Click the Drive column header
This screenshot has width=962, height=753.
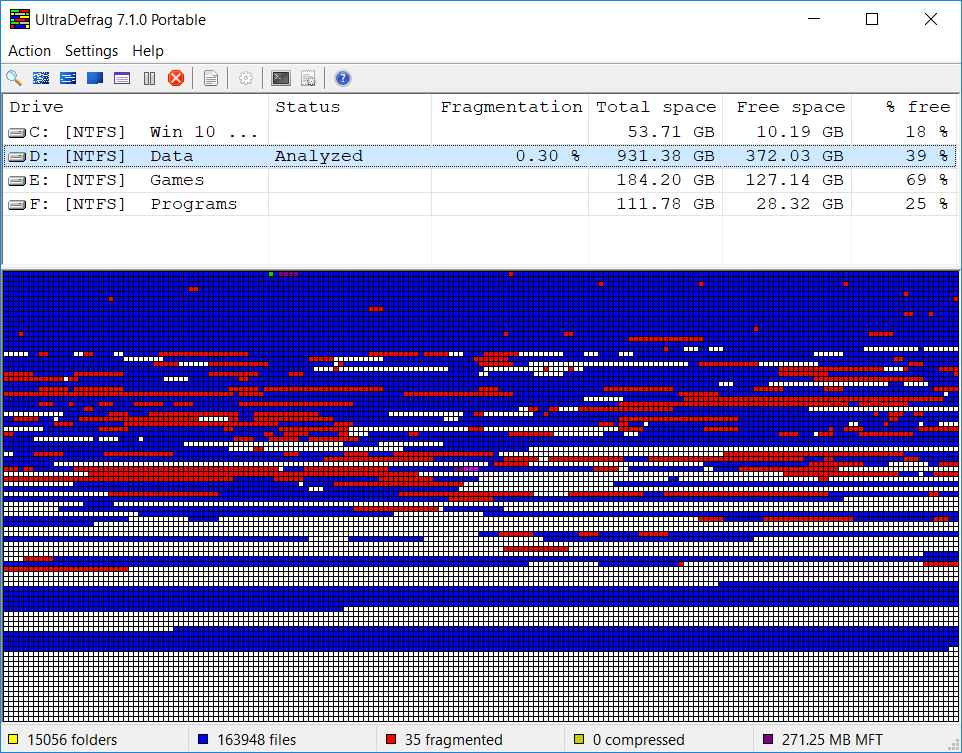136,107
